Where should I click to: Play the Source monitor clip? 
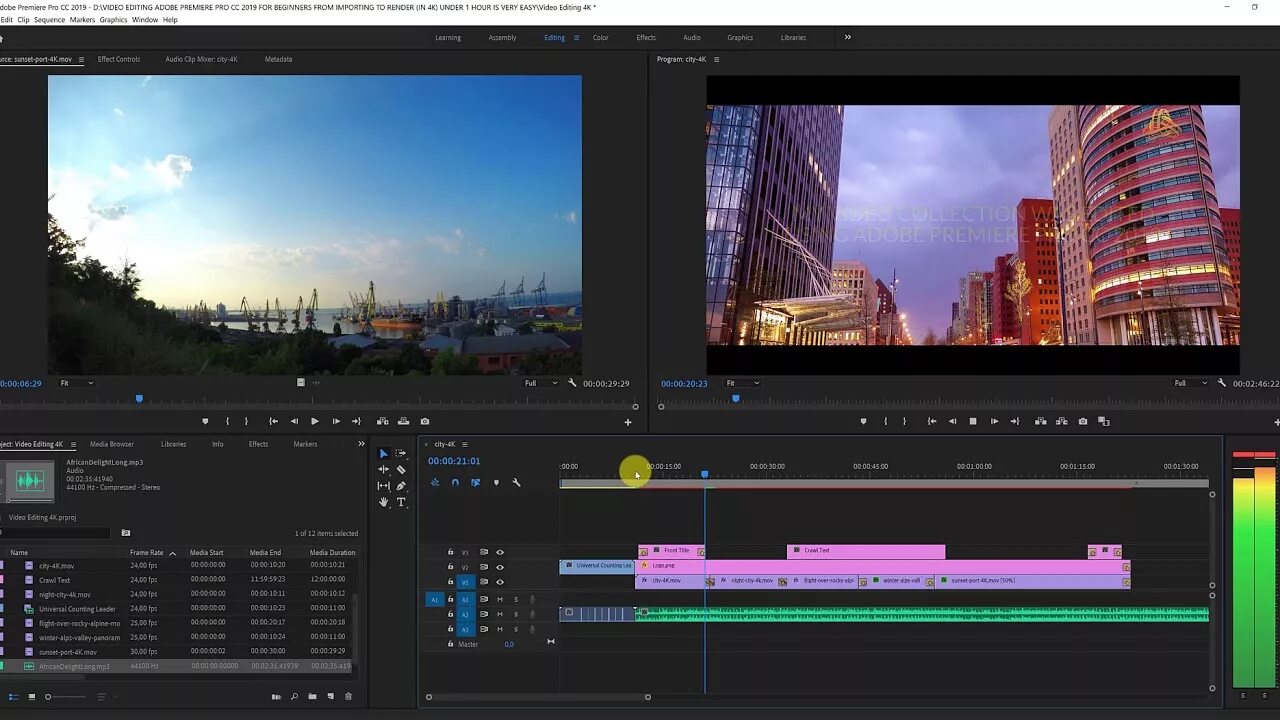(x=314, y=421)
